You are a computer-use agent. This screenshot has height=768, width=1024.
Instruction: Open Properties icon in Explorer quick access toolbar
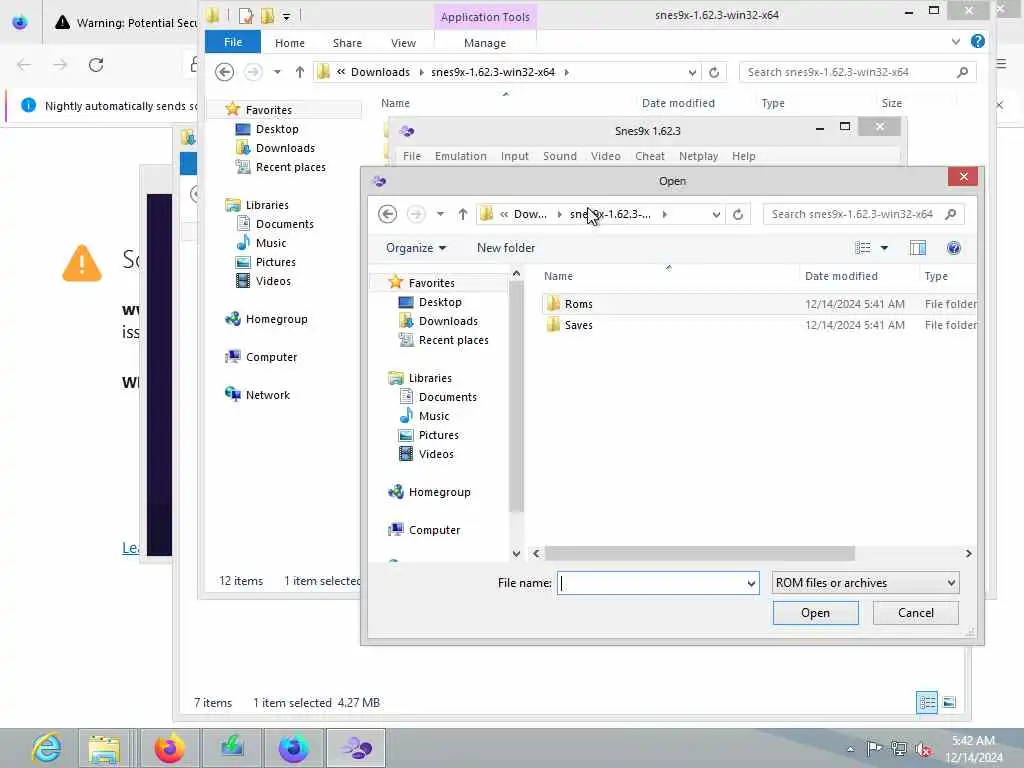tap(246, 16)
